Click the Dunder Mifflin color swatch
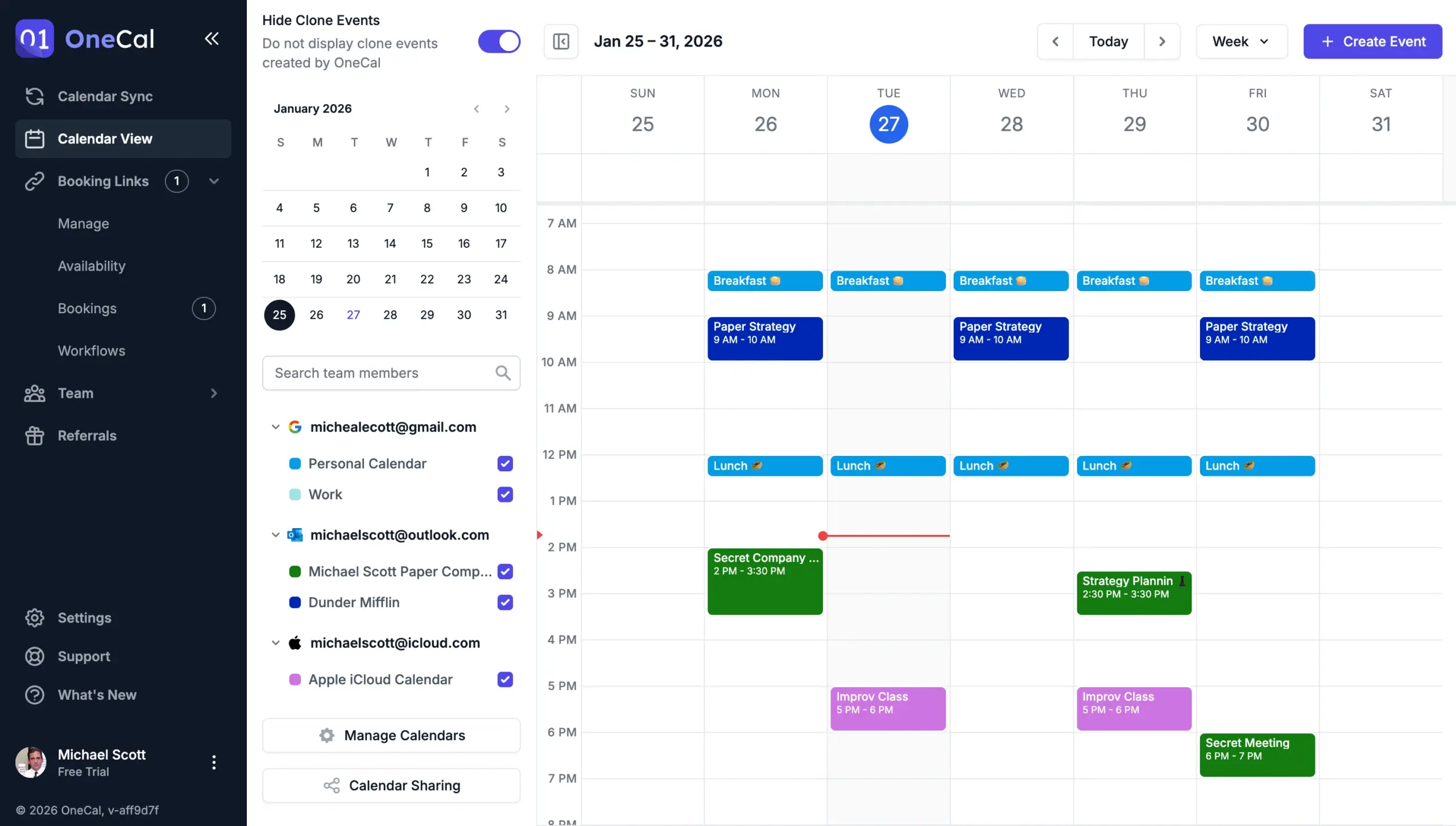Image resolution: width=1456 pixels, height=826 pixels. pos(295,603)
